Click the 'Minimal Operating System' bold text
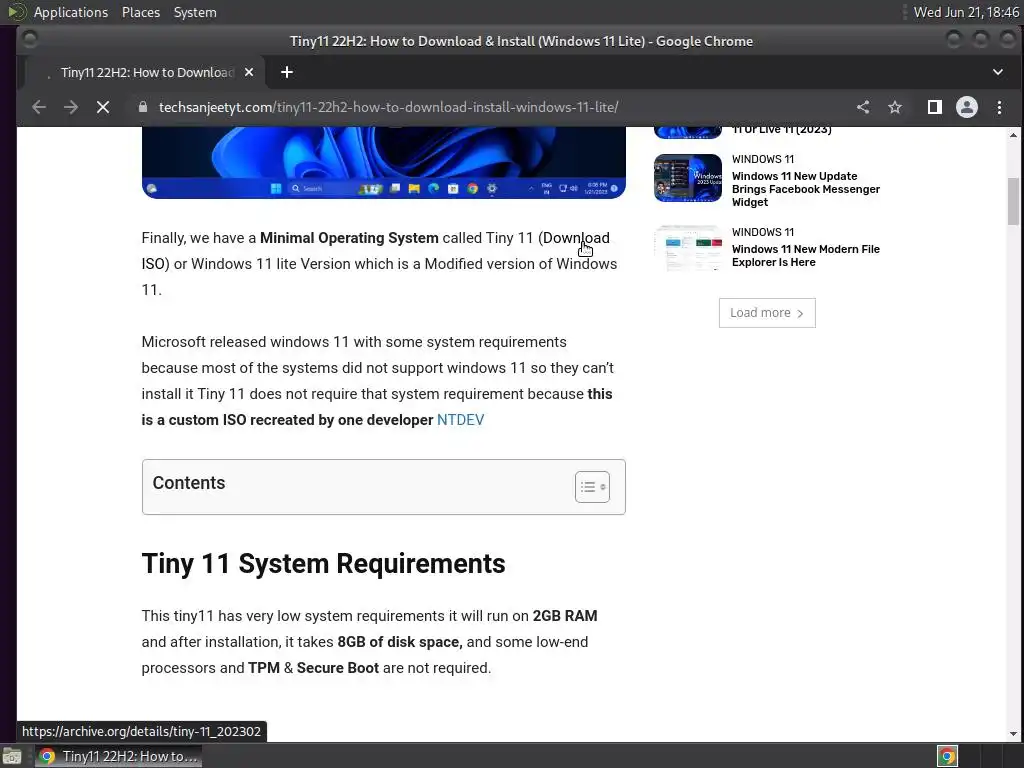 click(349, 238)
